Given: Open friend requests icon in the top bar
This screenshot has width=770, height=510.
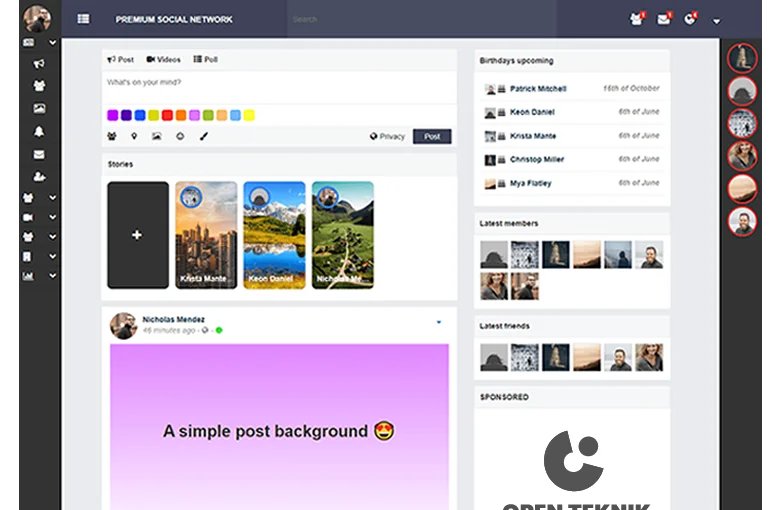Looking at the screenshot, I should pos(637,19).
